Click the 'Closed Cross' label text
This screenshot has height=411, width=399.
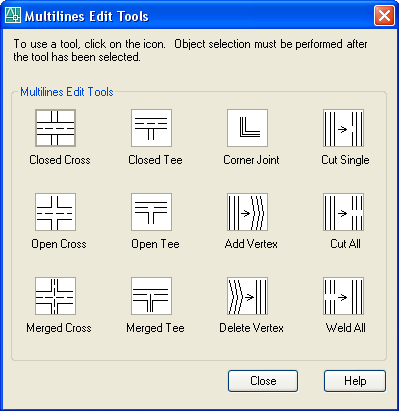pos(60,160)
